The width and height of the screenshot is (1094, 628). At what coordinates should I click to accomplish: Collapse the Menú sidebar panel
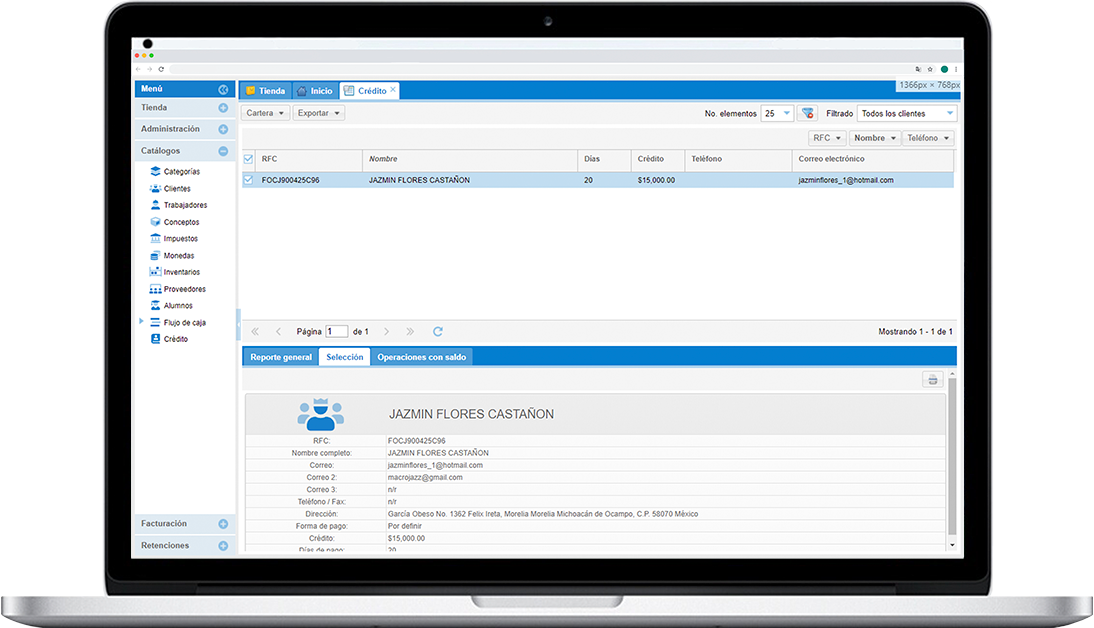pyautogui.click(x=223, y=89)
